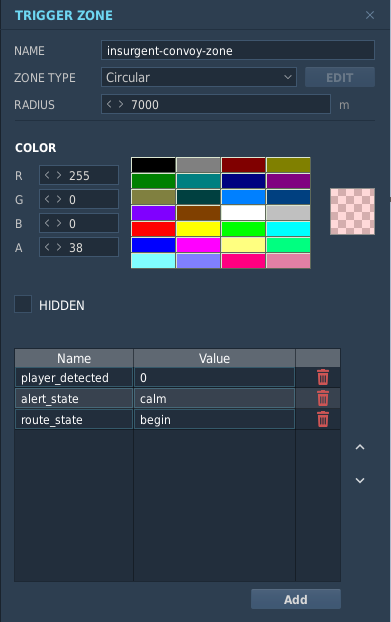The height and width of the screenshot is (622, 391).
Task: Increase the G color value
Action: 59,199
